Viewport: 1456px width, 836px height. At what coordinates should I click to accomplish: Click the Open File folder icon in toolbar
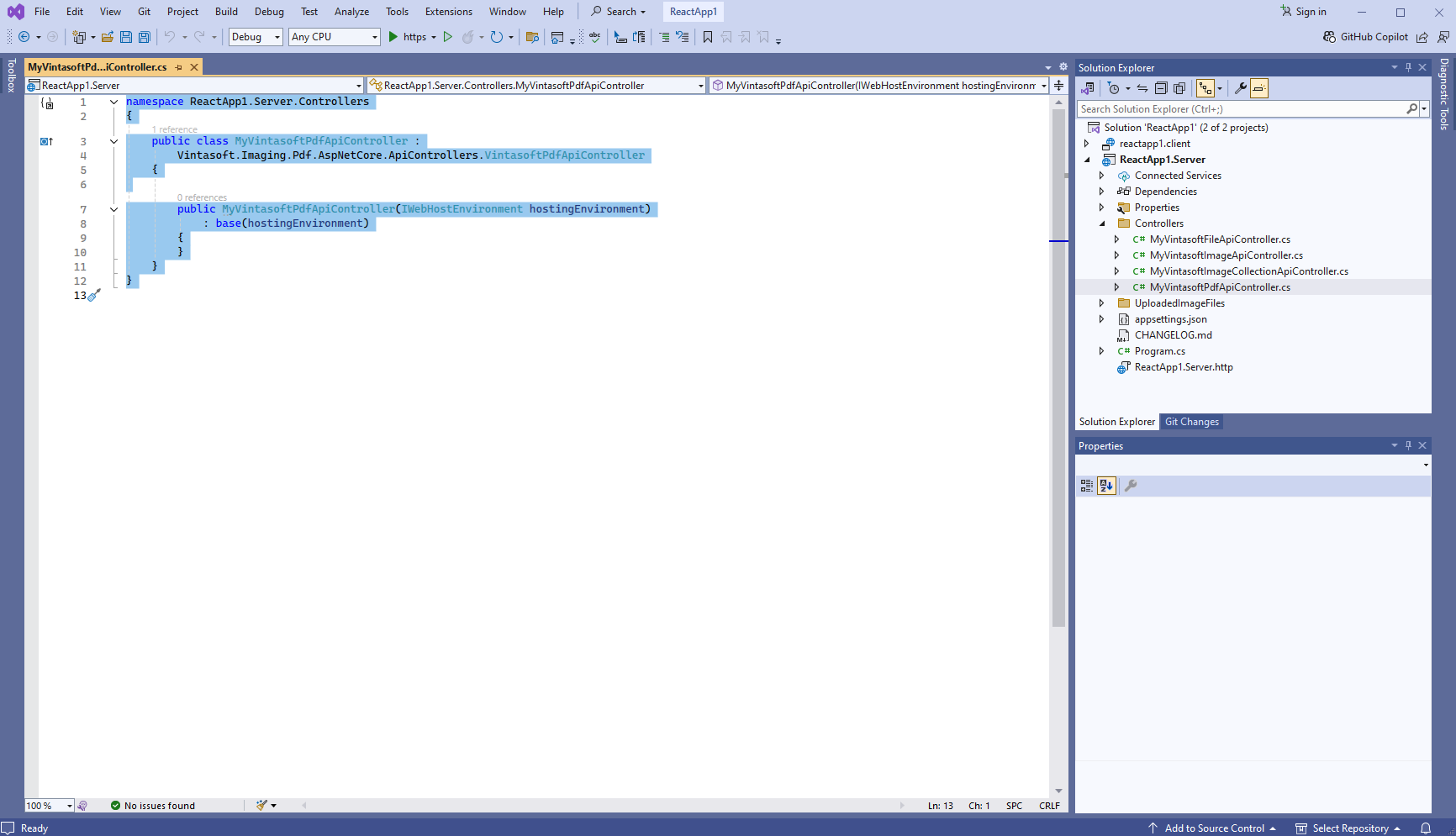tap(107, 37)
